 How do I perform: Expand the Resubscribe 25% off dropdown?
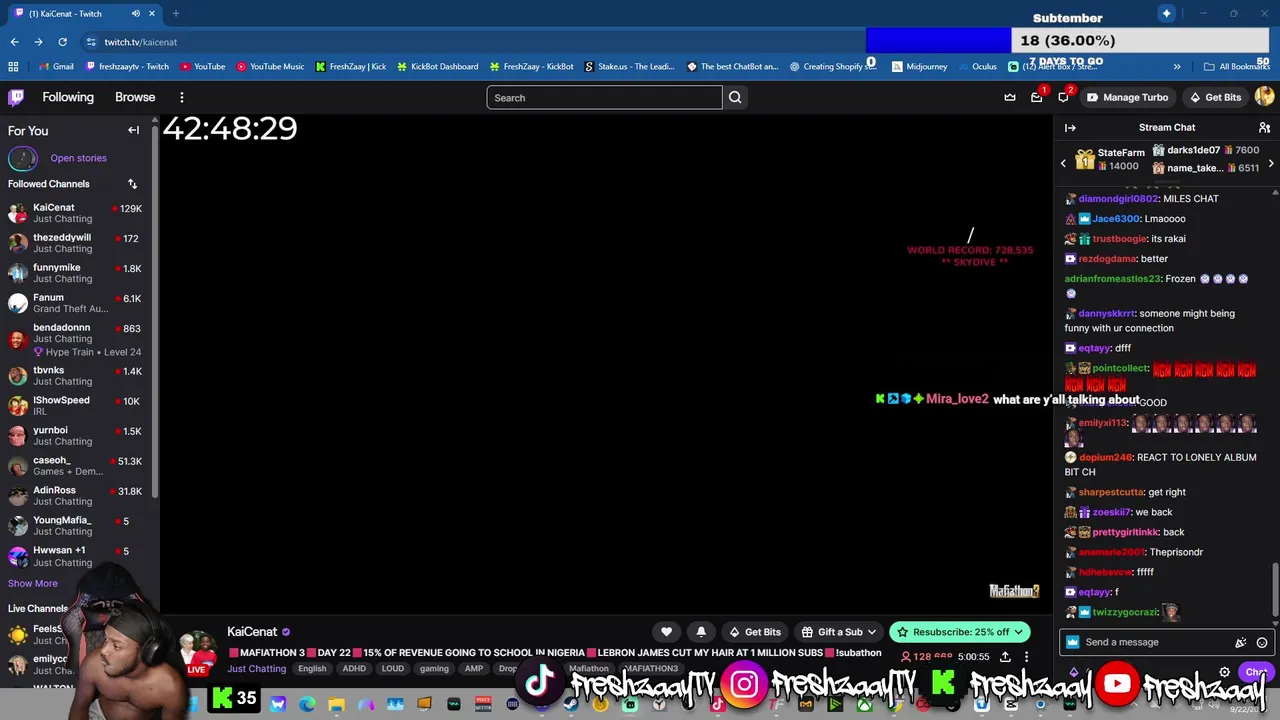1018,632
